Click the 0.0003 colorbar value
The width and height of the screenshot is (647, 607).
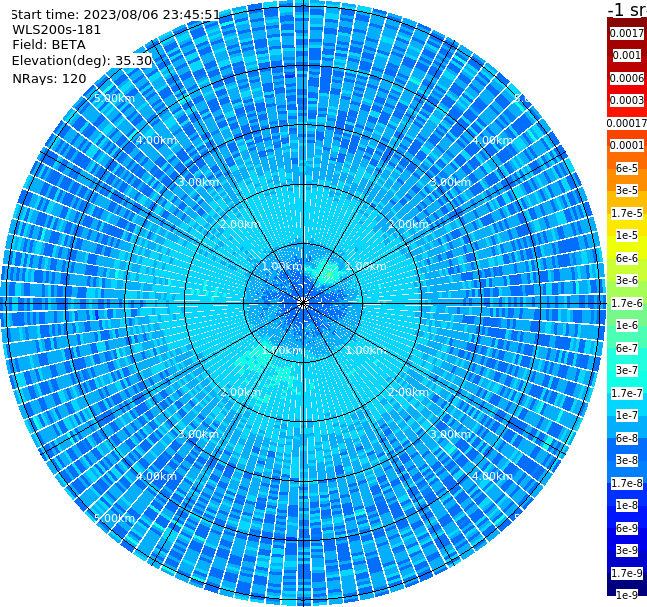[x=627, y=100]
